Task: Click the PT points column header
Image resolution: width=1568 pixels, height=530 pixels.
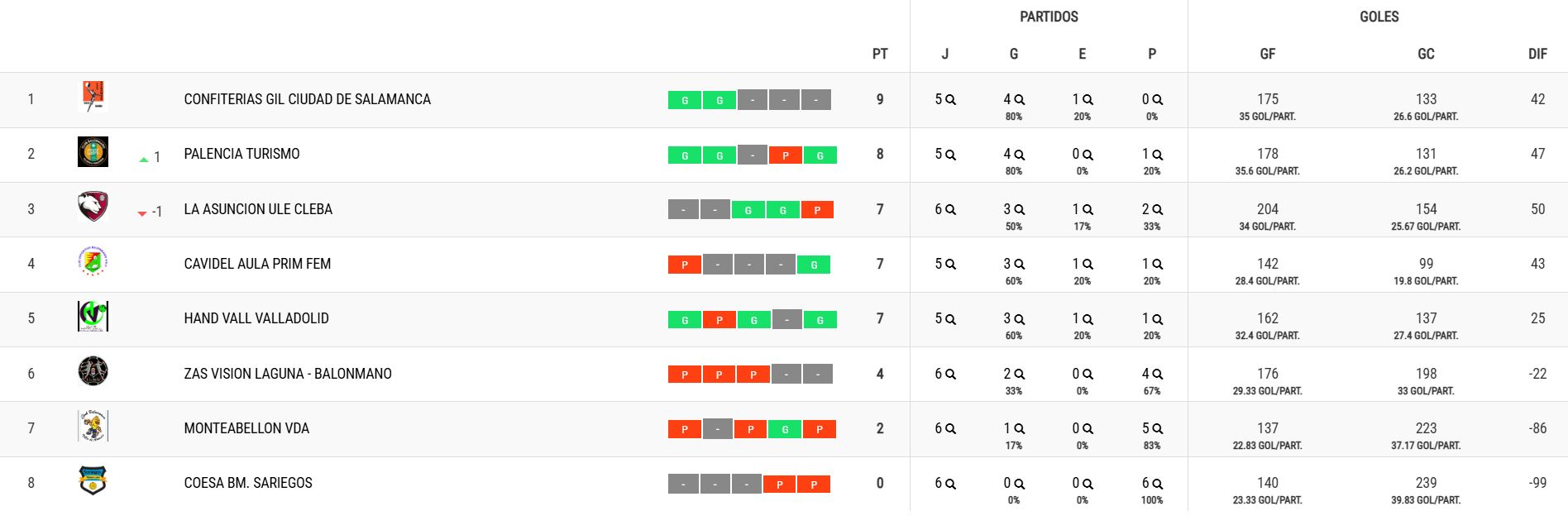Action: pyautogui.click(x=880, y=54)
